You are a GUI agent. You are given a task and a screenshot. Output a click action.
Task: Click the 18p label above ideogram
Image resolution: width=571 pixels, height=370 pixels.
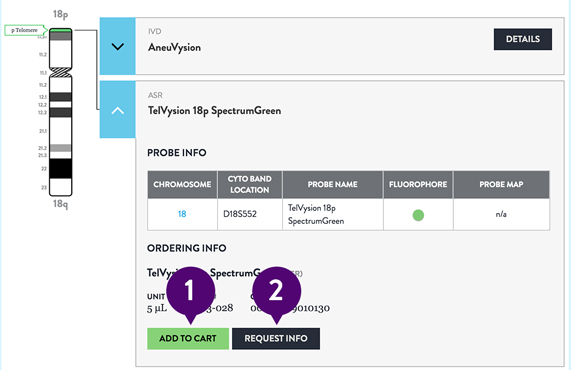point(60,14)
